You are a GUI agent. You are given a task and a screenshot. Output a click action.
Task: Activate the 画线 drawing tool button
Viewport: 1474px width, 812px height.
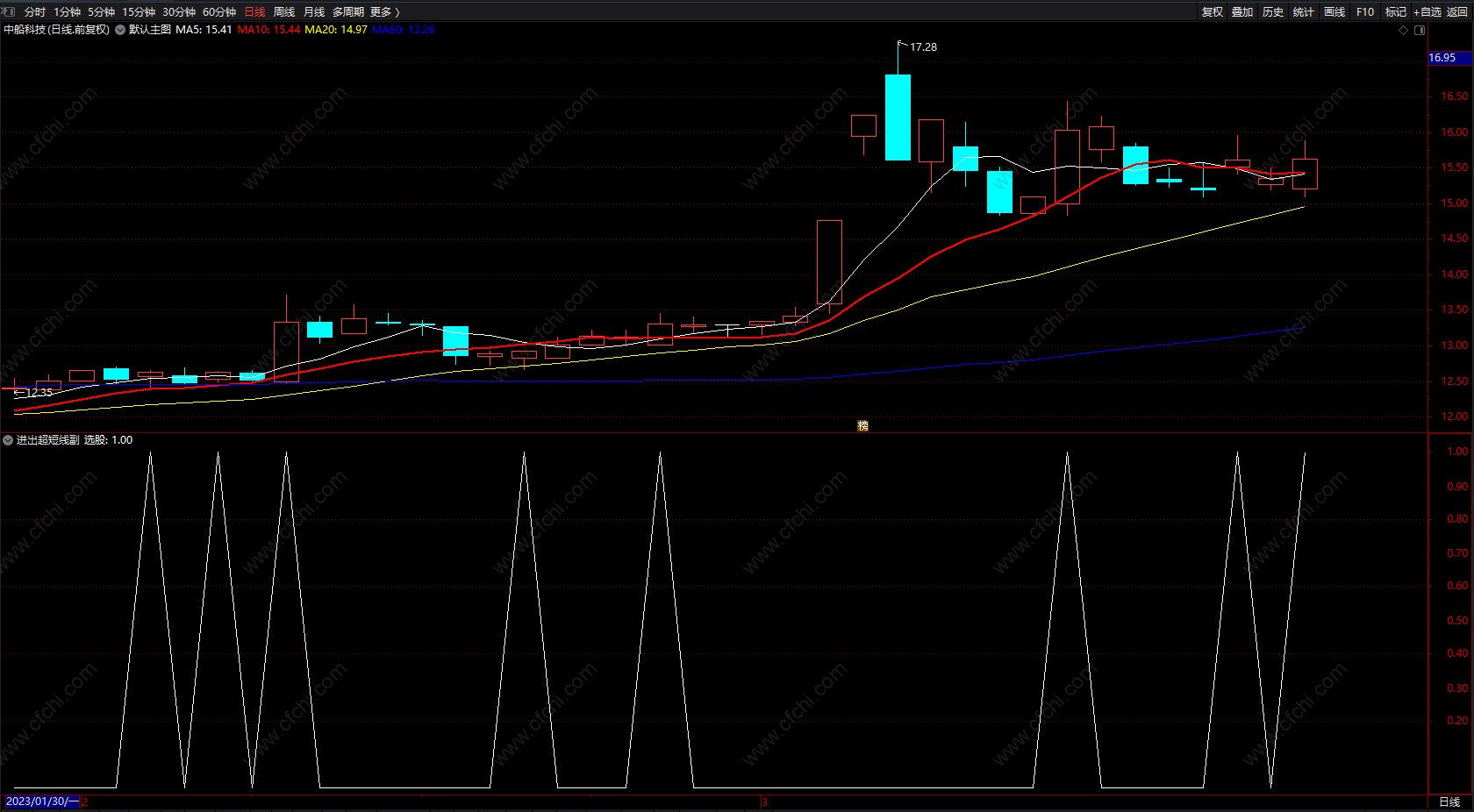(1334, 11)
